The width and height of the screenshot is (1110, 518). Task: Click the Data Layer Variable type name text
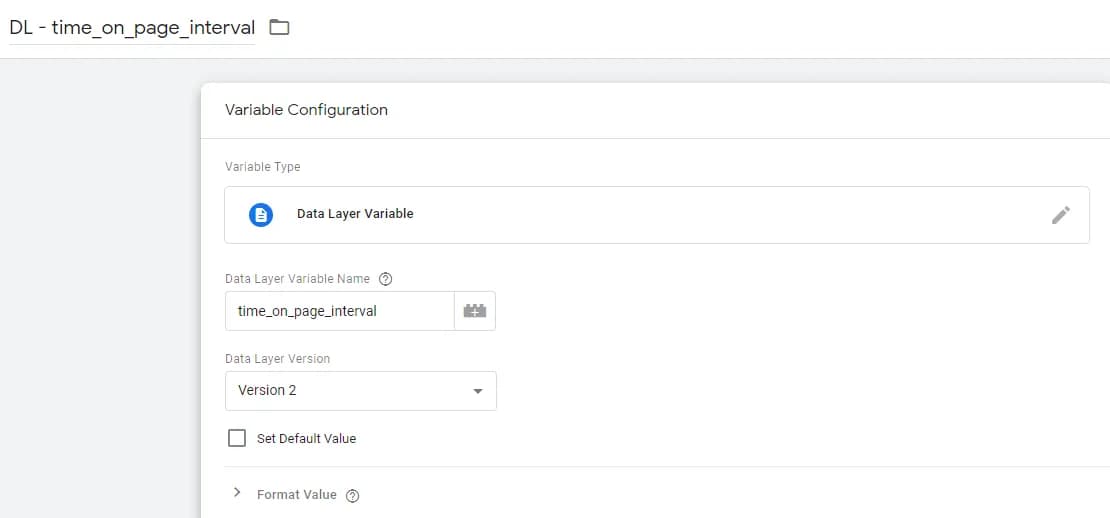[x=355, y=214]
